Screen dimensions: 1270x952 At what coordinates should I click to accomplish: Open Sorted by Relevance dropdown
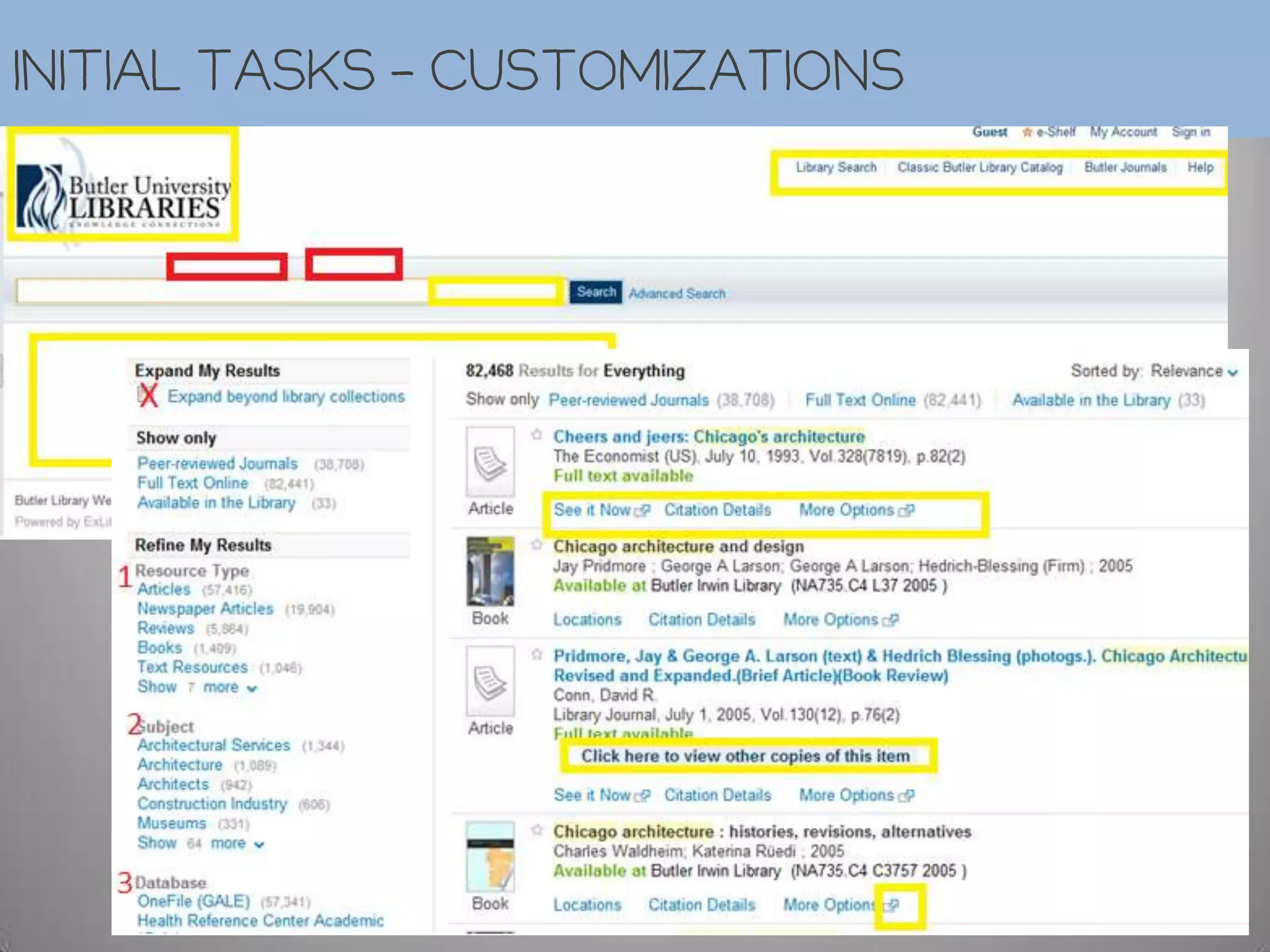pos(1194,371)
